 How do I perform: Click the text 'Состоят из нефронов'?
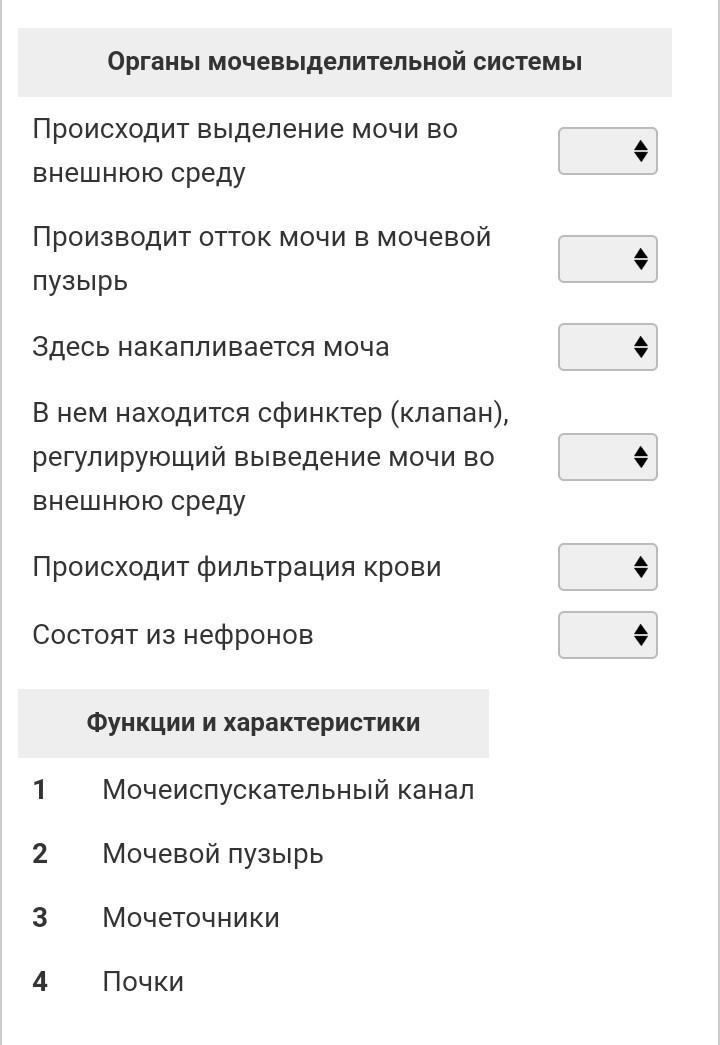coord(173,634)
